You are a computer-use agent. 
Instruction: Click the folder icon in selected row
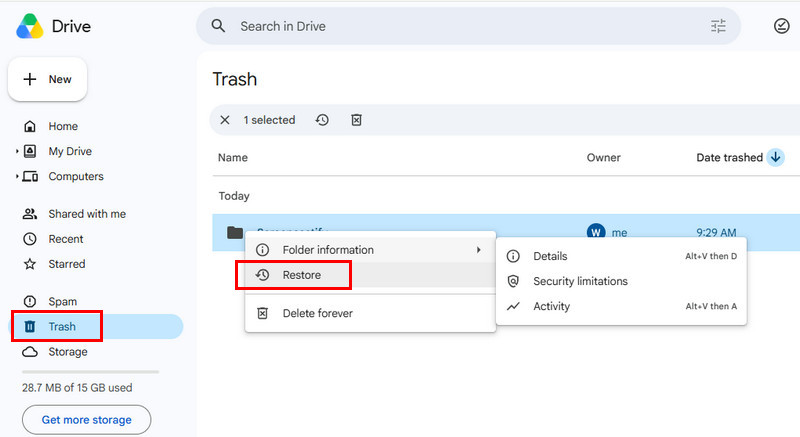point(235,233)
